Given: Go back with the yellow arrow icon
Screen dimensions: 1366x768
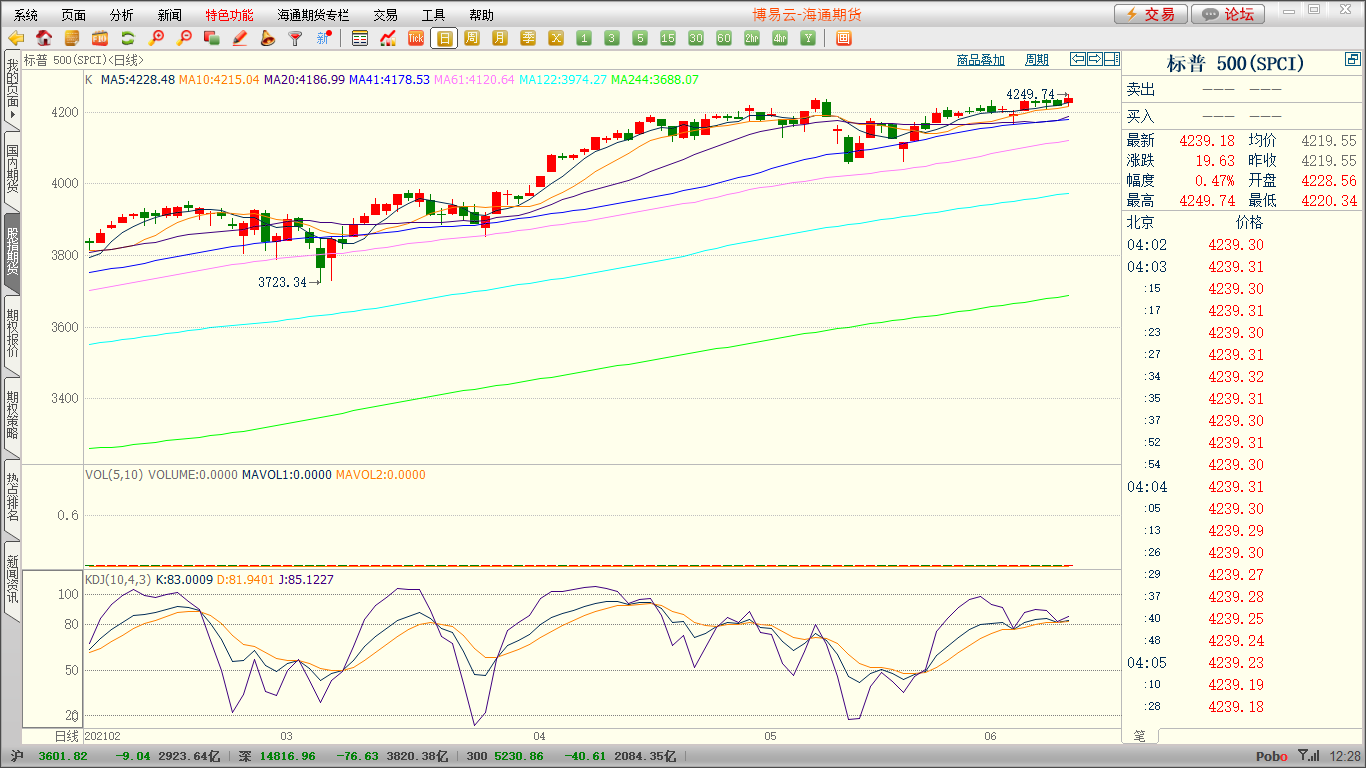Looking at the screenshot, I should point(16,39).
